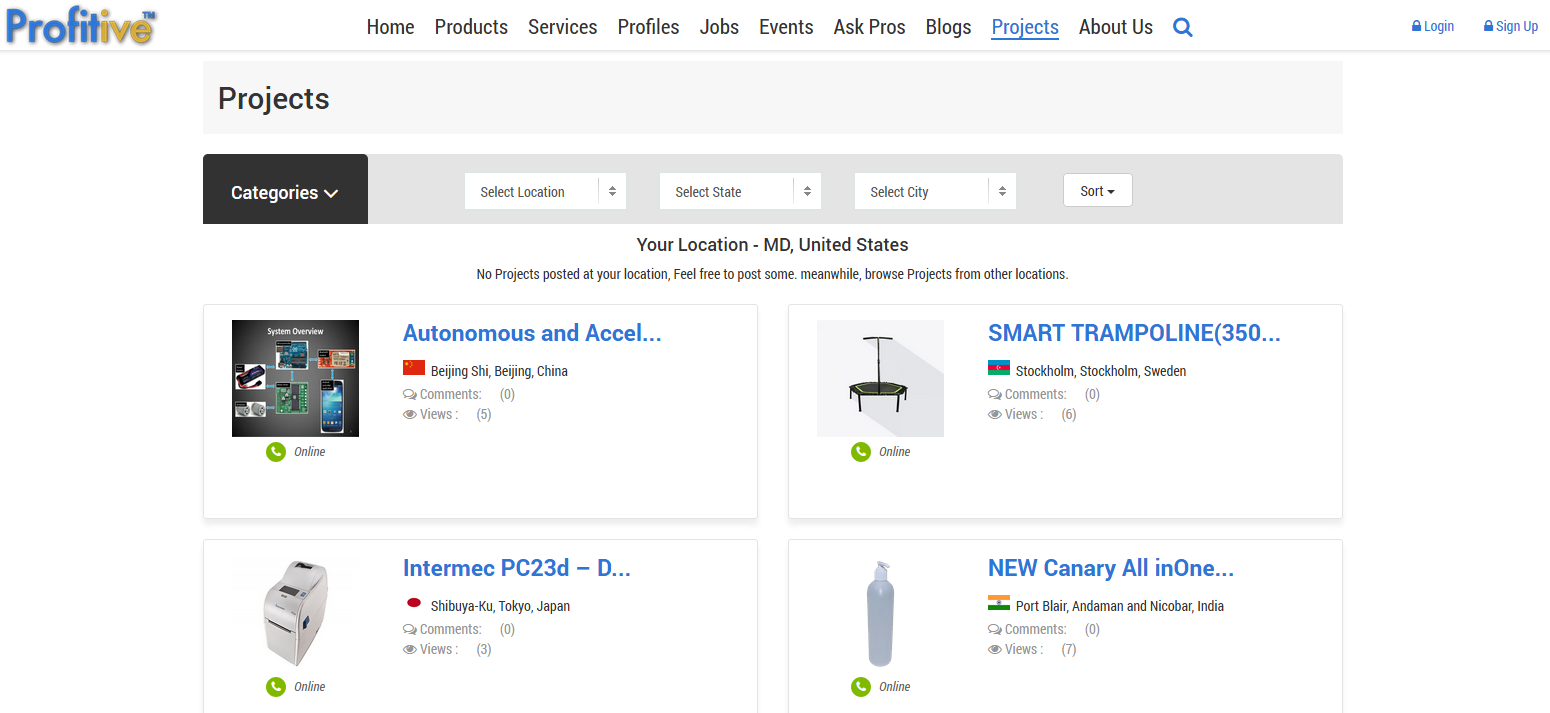Click the Intermec PC23d printer thumbnail
The width and height of the screenshot is (1550, 713).
295,613
